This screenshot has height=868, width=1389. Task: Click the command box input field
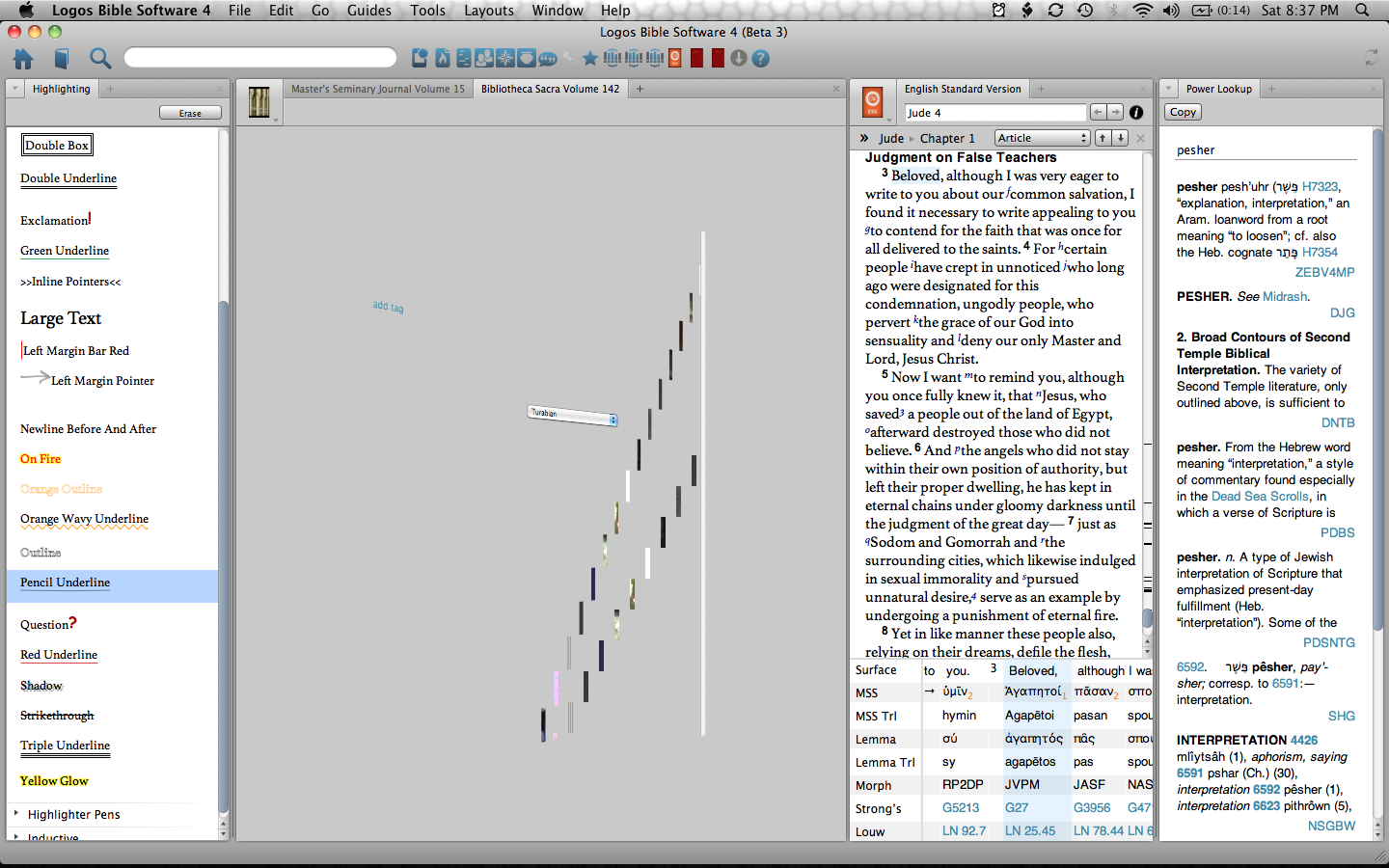coord(260,58)
